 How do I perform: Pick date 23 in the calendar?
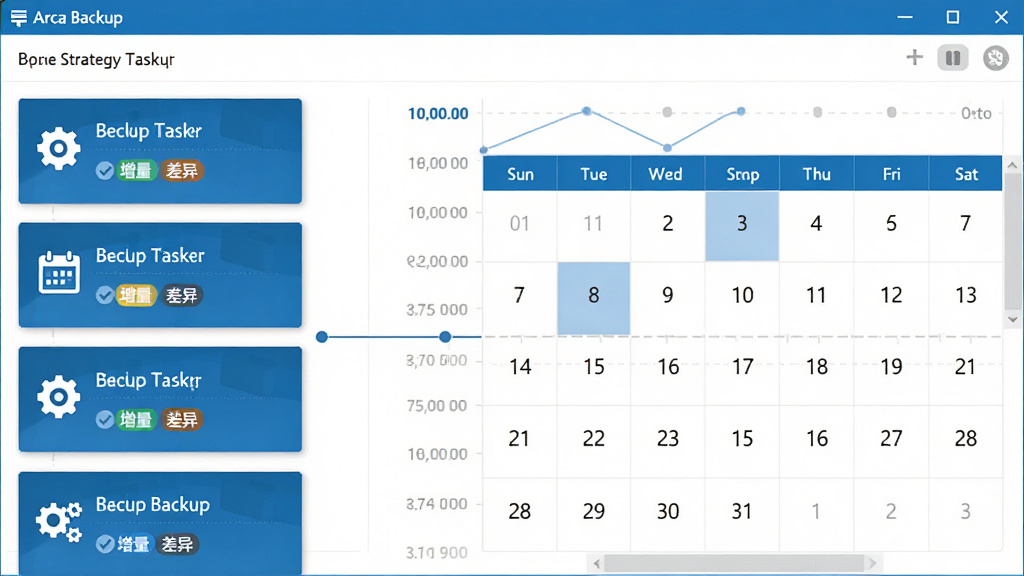click(x=667, y=439)
